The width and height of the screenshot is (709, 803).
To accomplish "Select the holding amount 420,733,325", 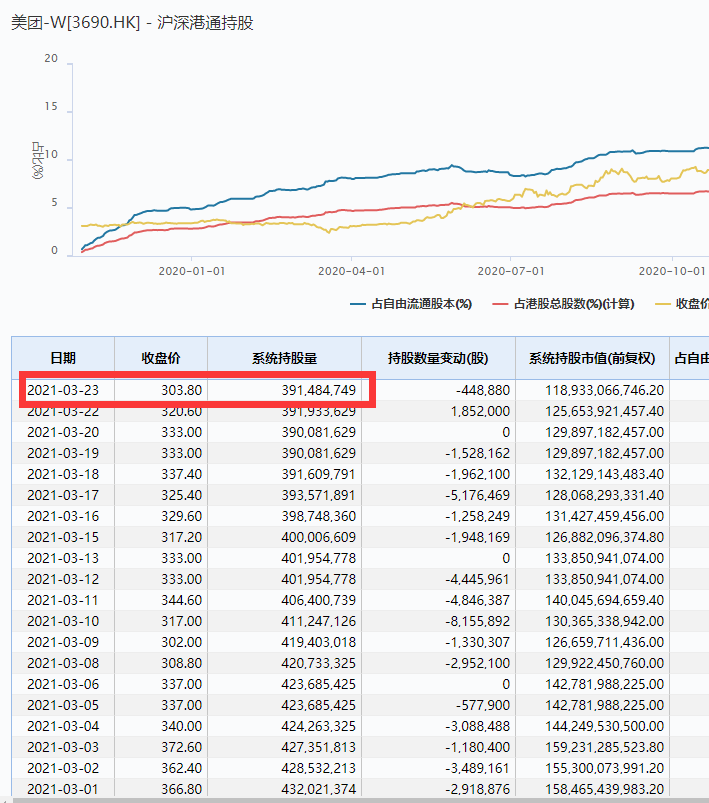I will click(x=319, y=663).
